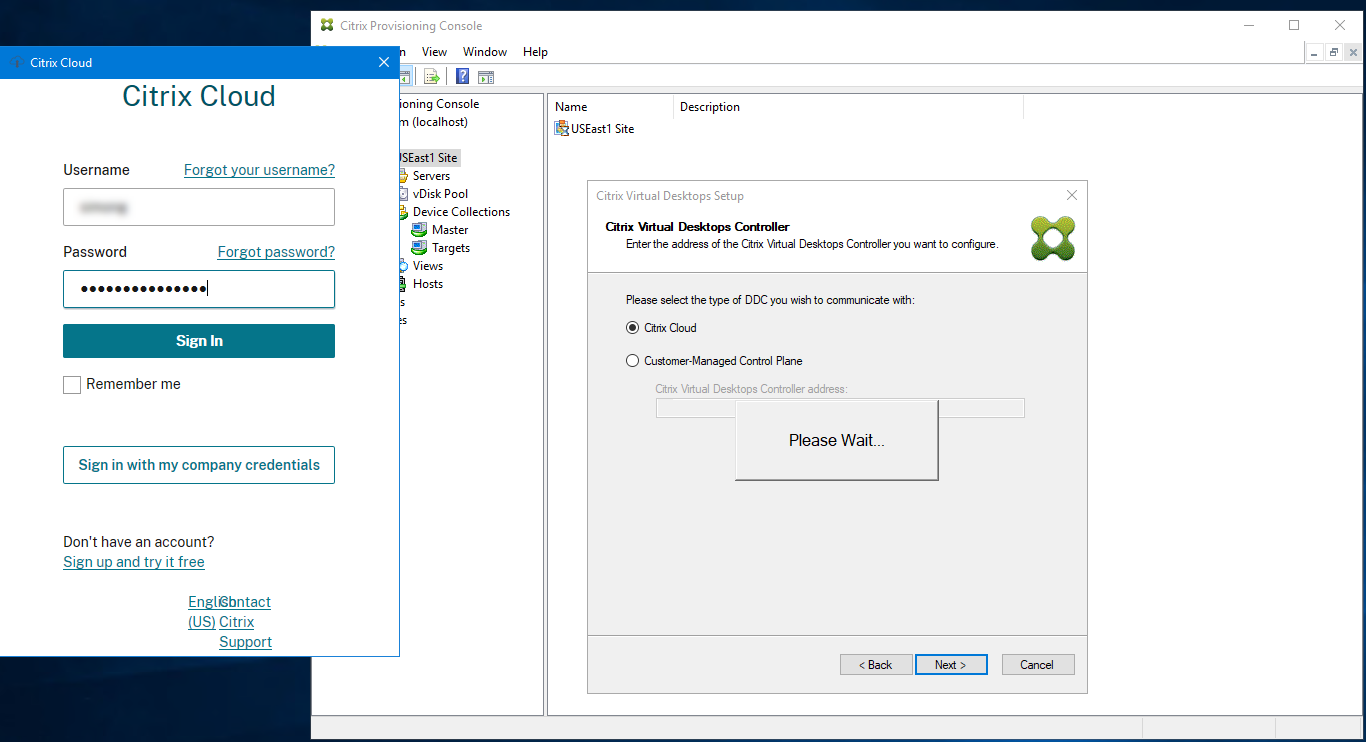Click the Hosts icon in the console tree
Image resolution: width=1366 pixels, height=742 pixels.
403,283
